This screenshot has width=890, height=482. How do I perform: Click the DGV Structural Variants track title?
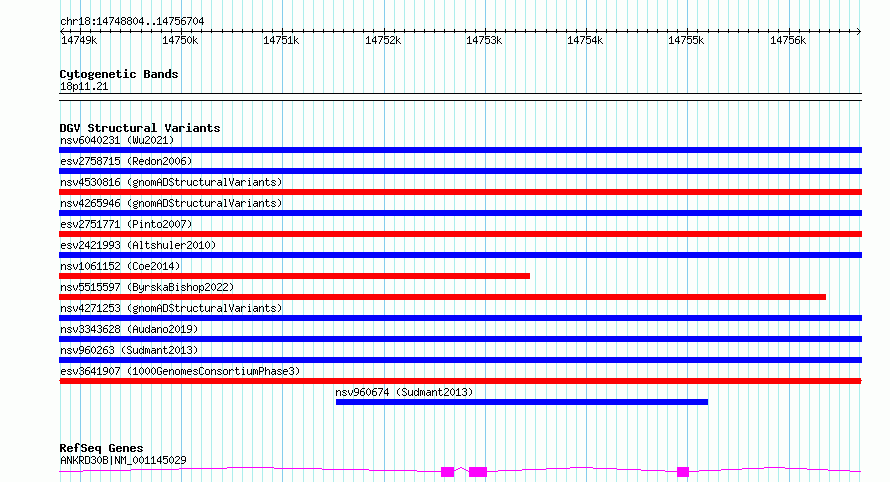tap(140, 128)
